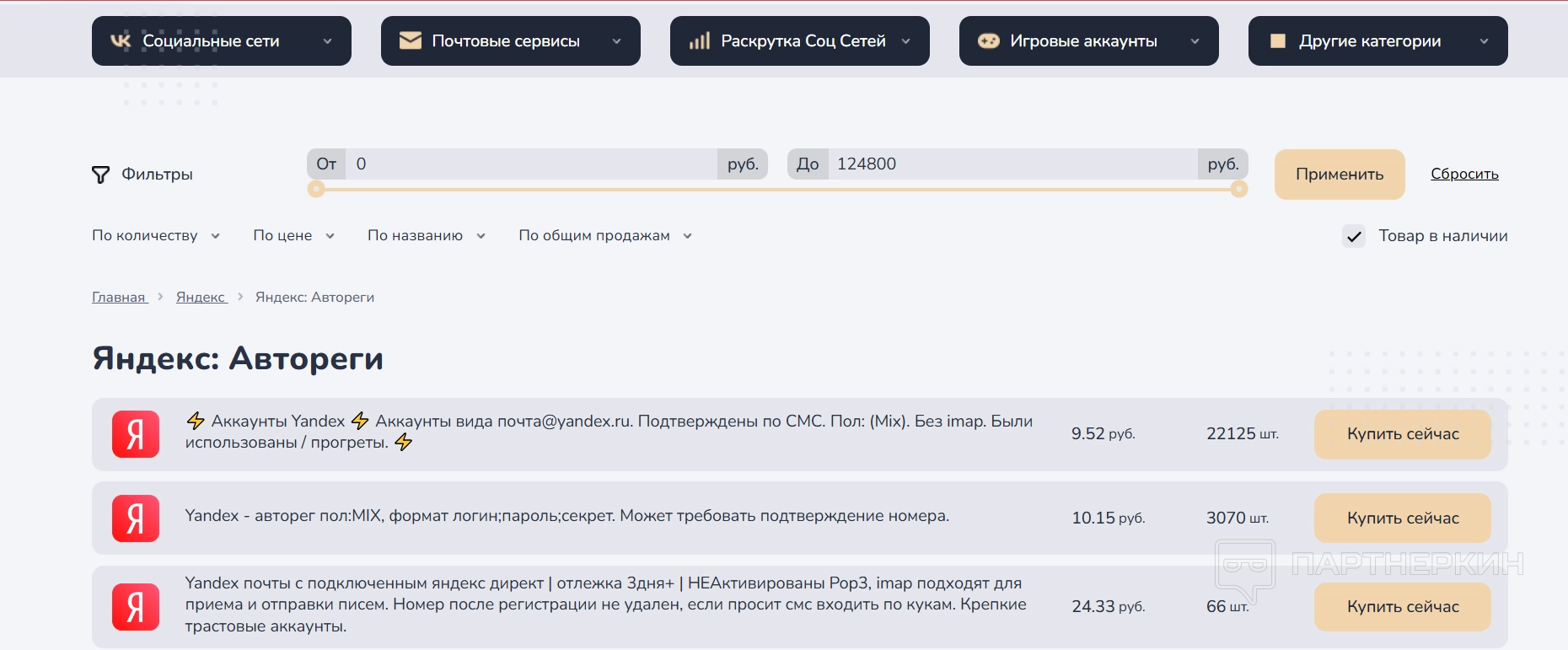The height and width of the screenshot is (650, 1568).
Task: Click the VK icon in Социальные сети
Action: 121,40
